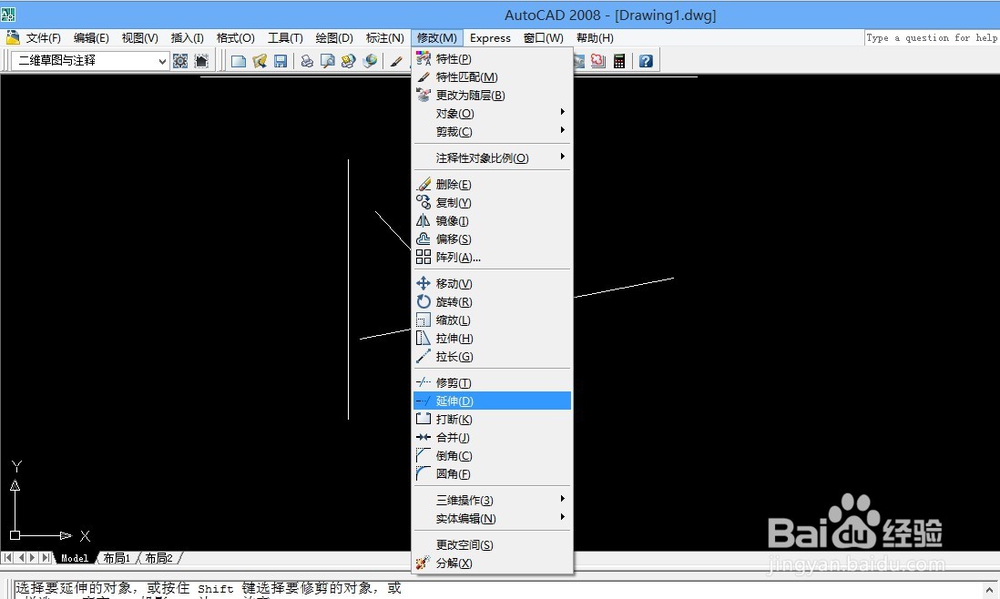The height and width of the screenshot is (599, 1000).
Task: Choose the highlighted 延伸(D) extend command
Action: [492, 401]
